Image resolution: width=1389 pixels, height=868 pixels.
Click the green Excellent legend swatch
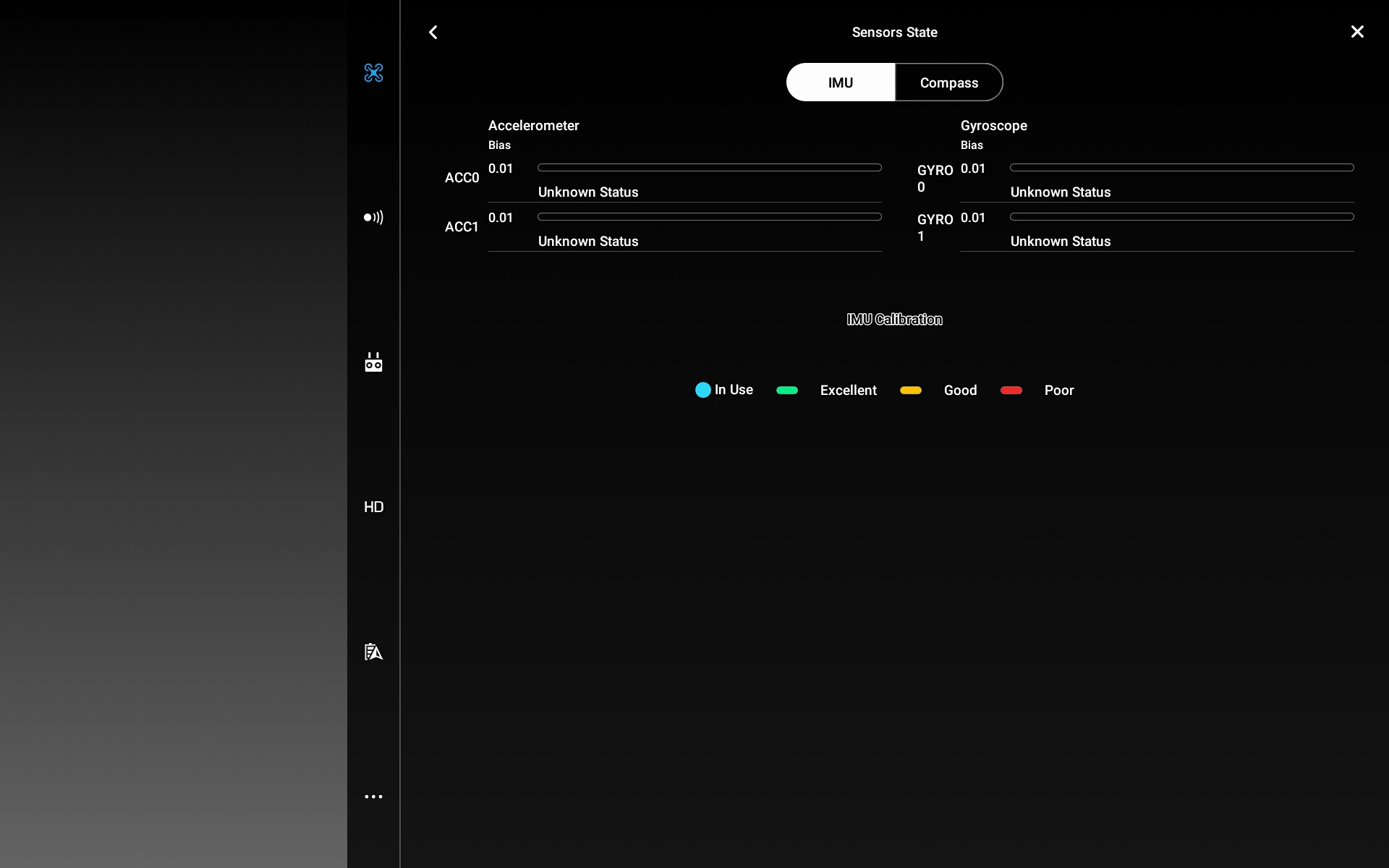pyautogui.click(x=787, y=390)
